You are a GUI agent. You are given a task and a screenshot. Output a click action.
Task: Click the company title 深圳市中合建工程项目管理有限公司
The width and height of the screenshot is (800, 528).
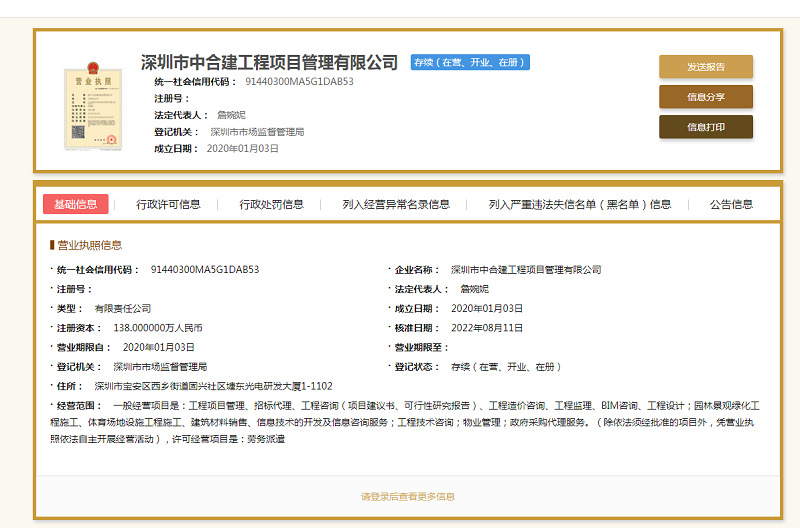[x=269, y=62]
